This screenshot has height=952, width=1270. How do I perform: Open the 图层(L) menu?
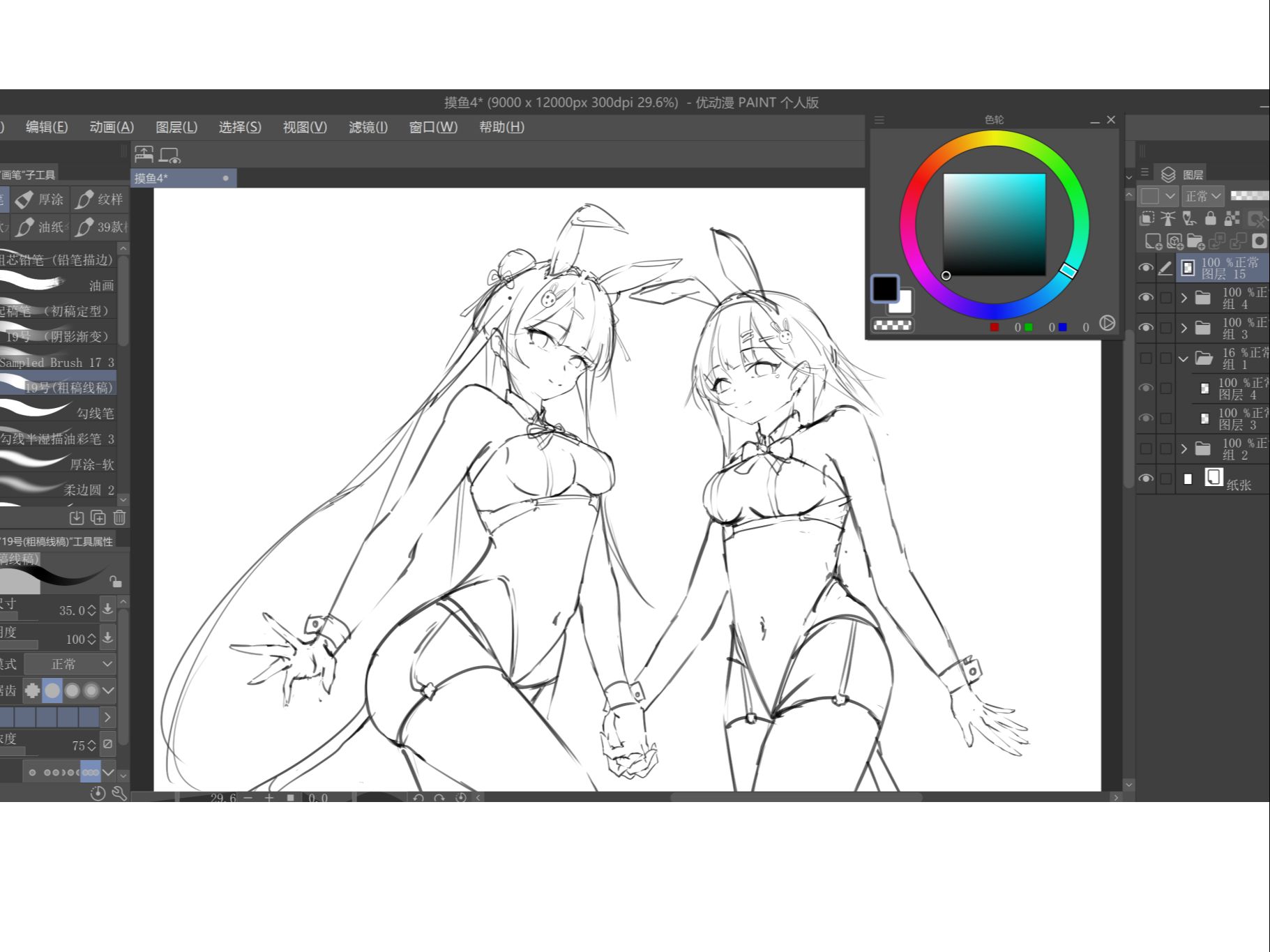coord(176,127)
